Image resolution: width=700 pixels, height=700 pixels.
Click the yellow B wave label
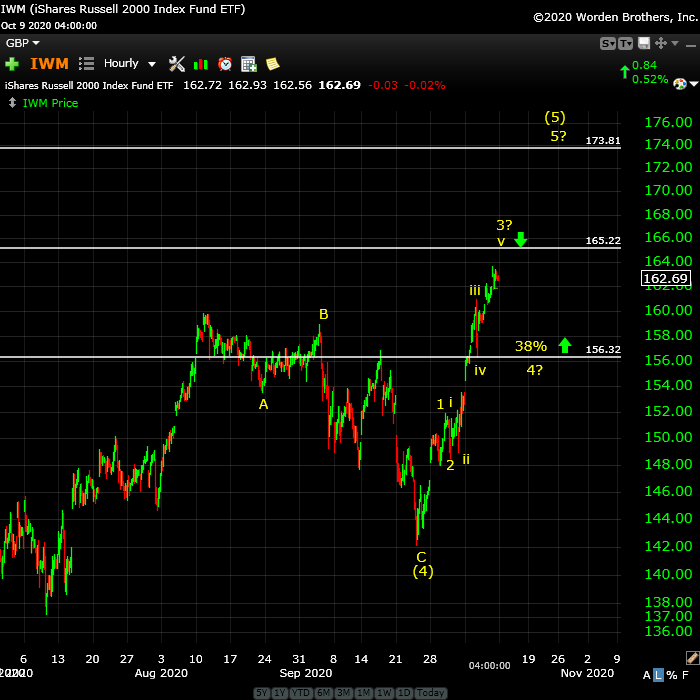(x=324, y=314)
